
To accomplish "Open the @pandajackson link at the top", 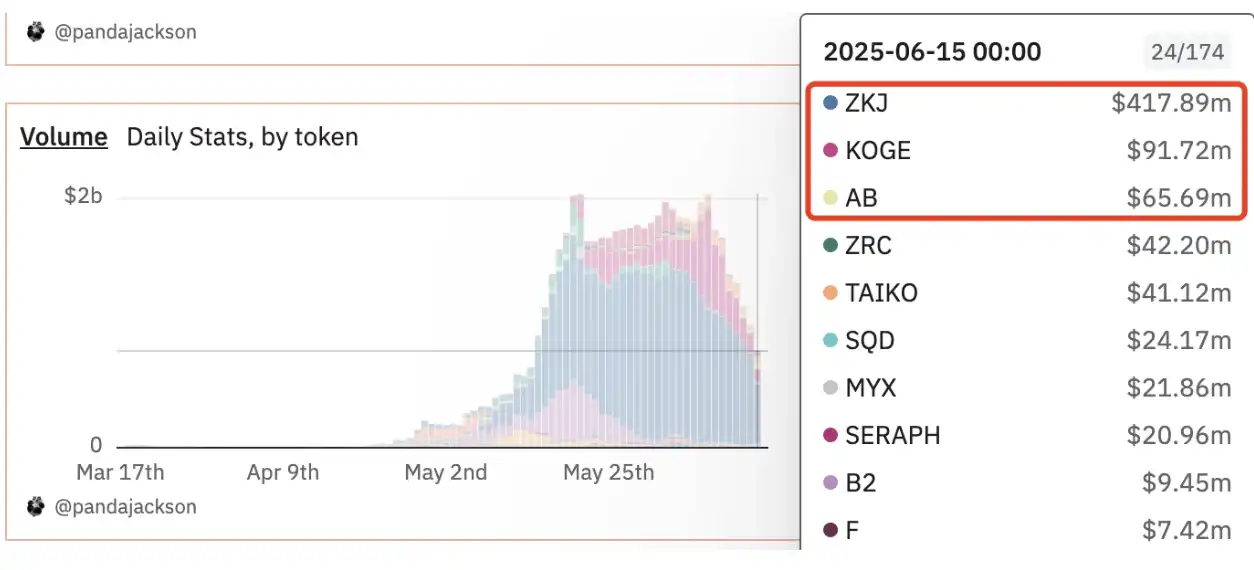I will pyautogui.click(x=125, y=32).
